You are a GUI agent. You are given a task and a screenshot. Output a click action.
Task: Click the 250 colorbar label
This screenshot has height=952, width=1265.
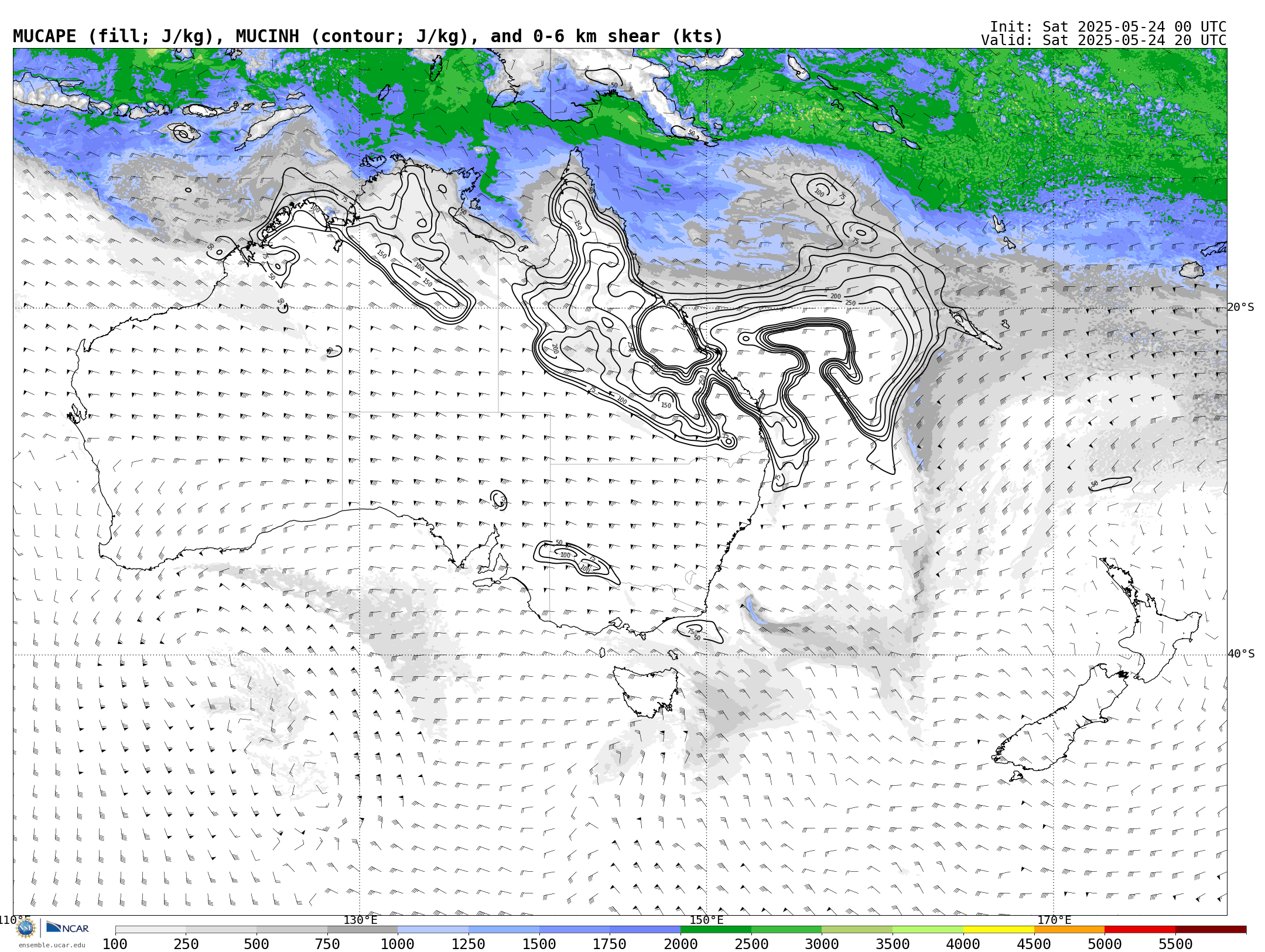[186, 944]
